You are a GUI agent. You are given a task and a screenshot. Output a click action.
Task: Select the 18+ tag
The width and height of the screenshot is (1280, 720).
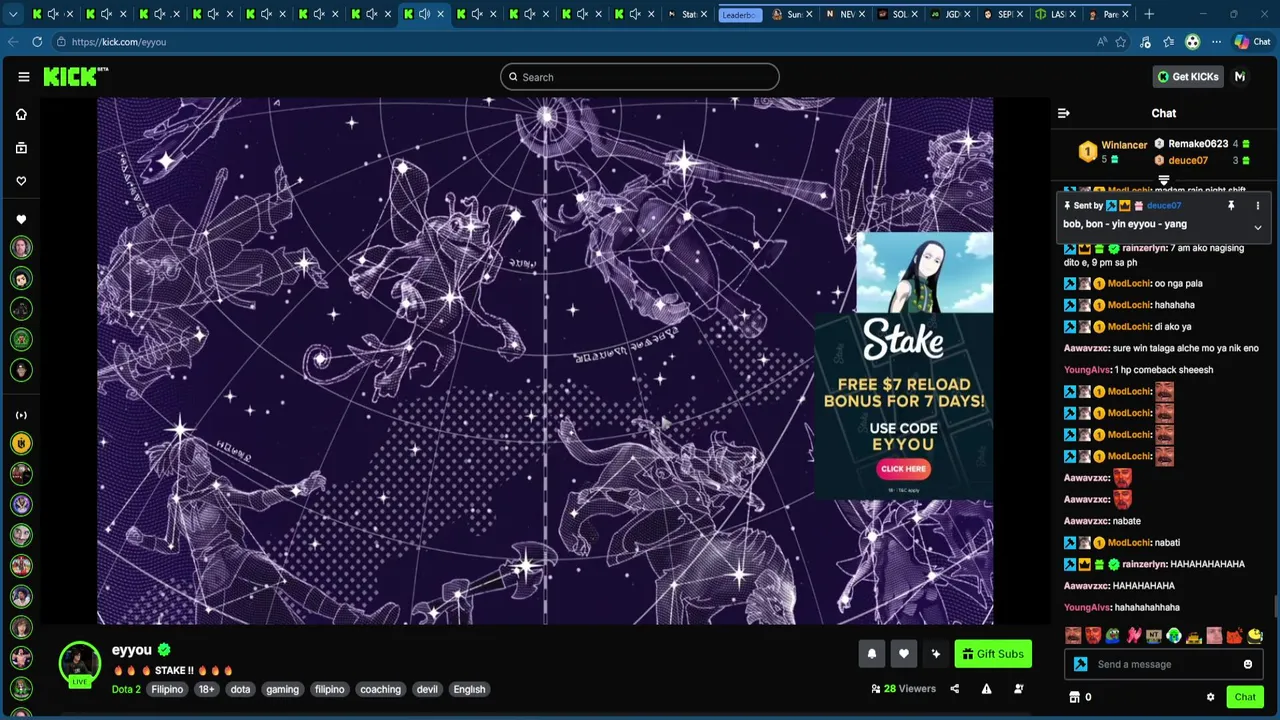(x=206, y=689)
